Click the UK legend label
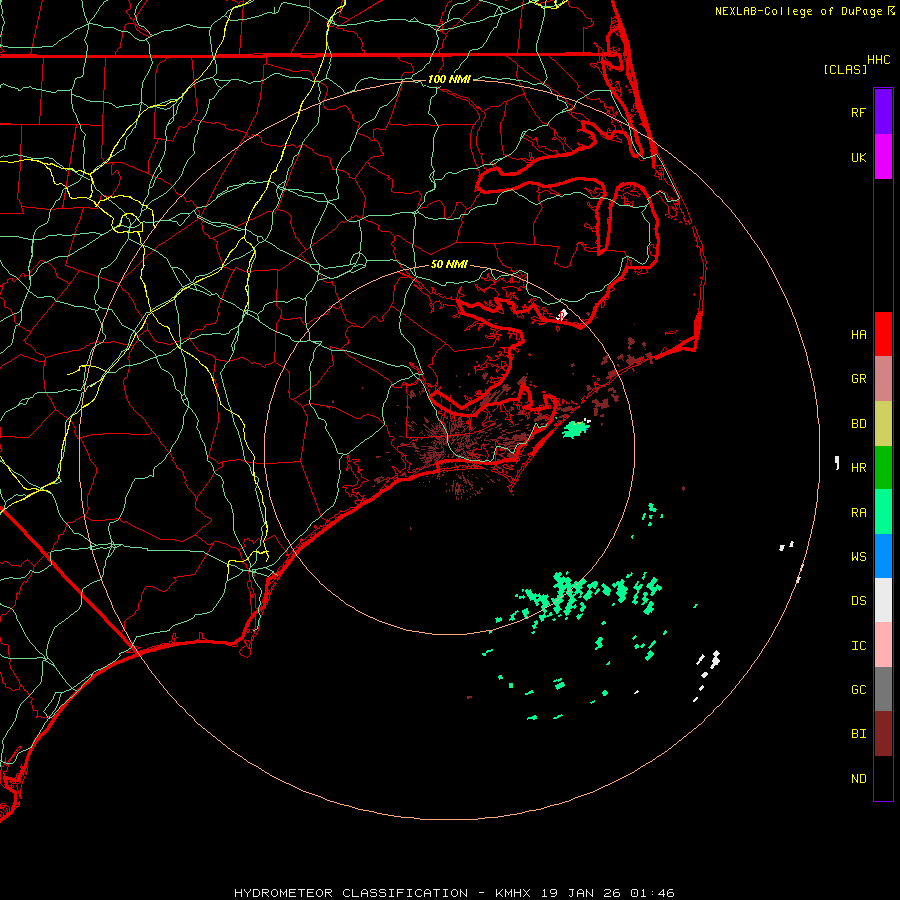This screenshot has height=900, width=900. tap(858, 157)
